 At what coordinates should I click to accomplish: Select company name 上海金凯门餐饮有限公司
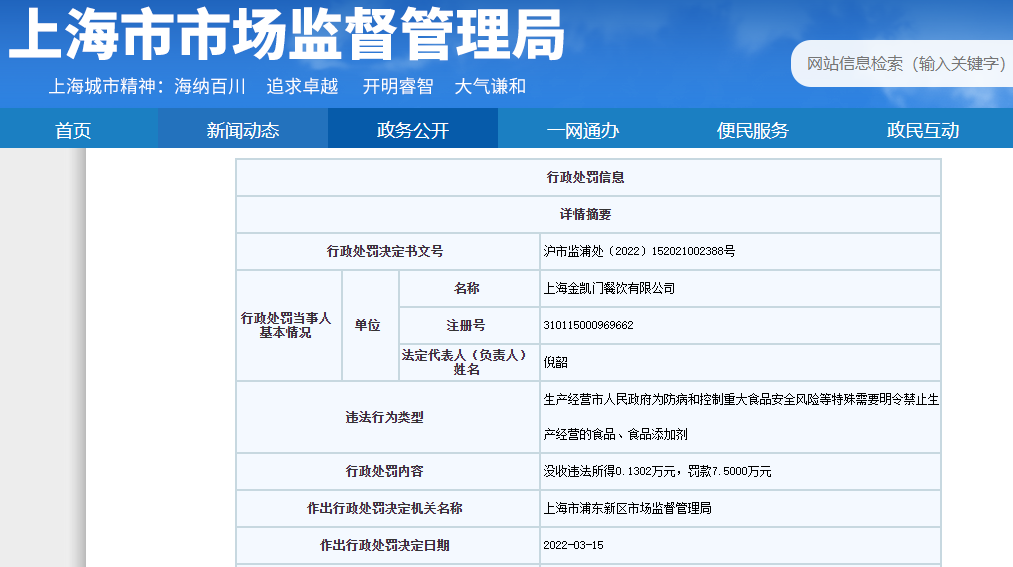coord(609,288)
